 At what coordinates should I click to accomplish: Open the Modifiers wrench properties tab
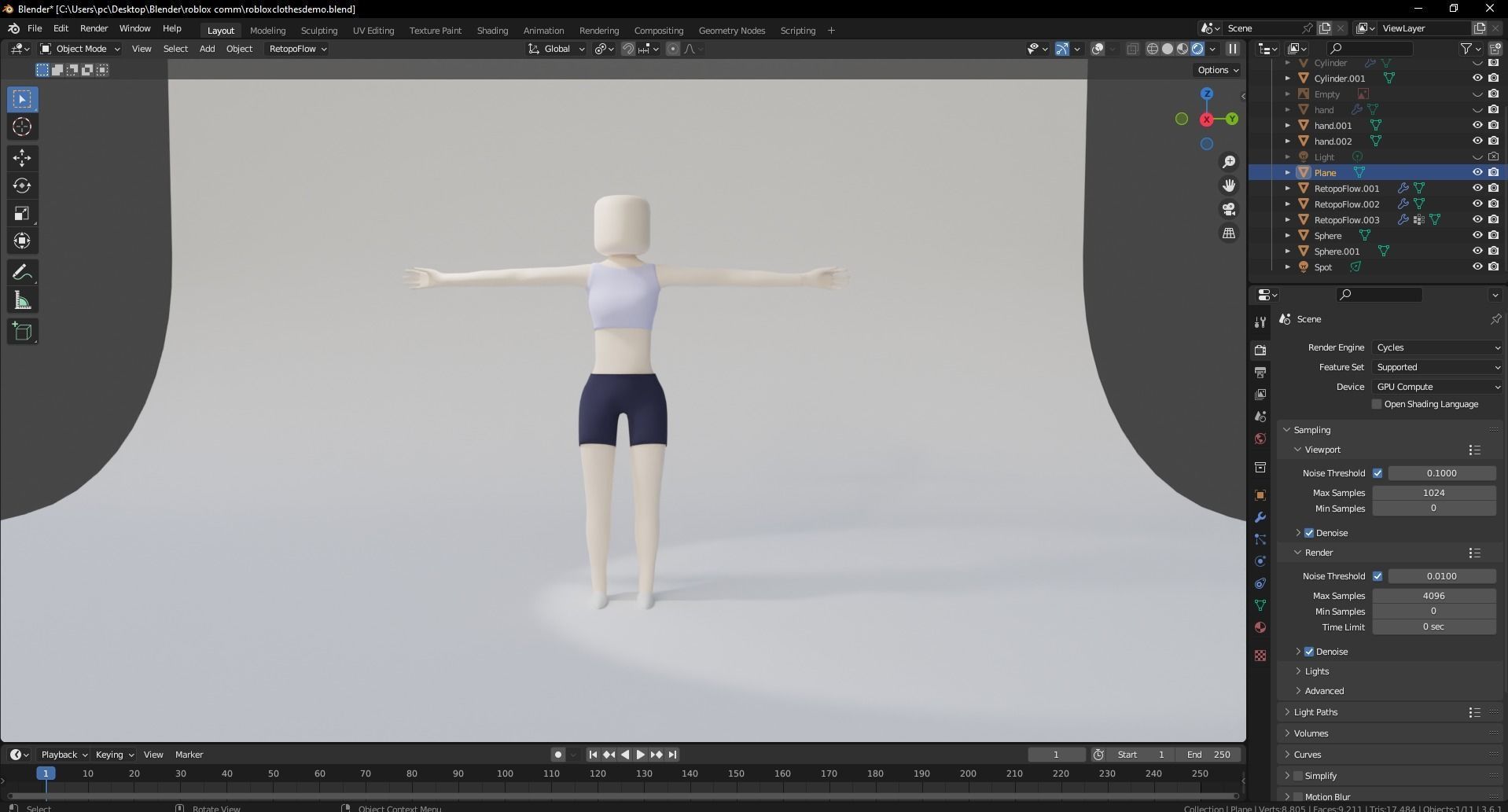coord(1260,517)
